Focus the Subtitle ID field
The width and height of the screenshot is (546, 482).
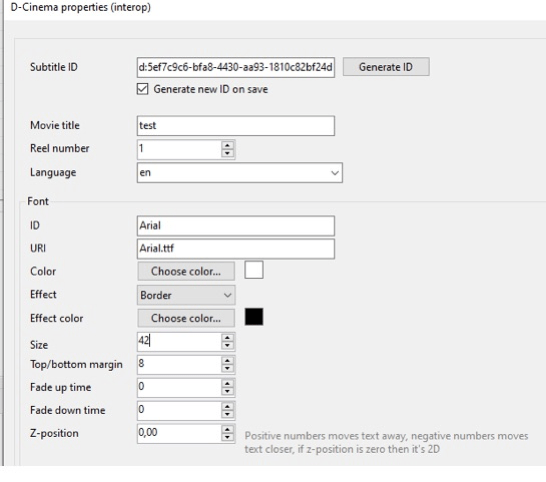click(236, 67)
